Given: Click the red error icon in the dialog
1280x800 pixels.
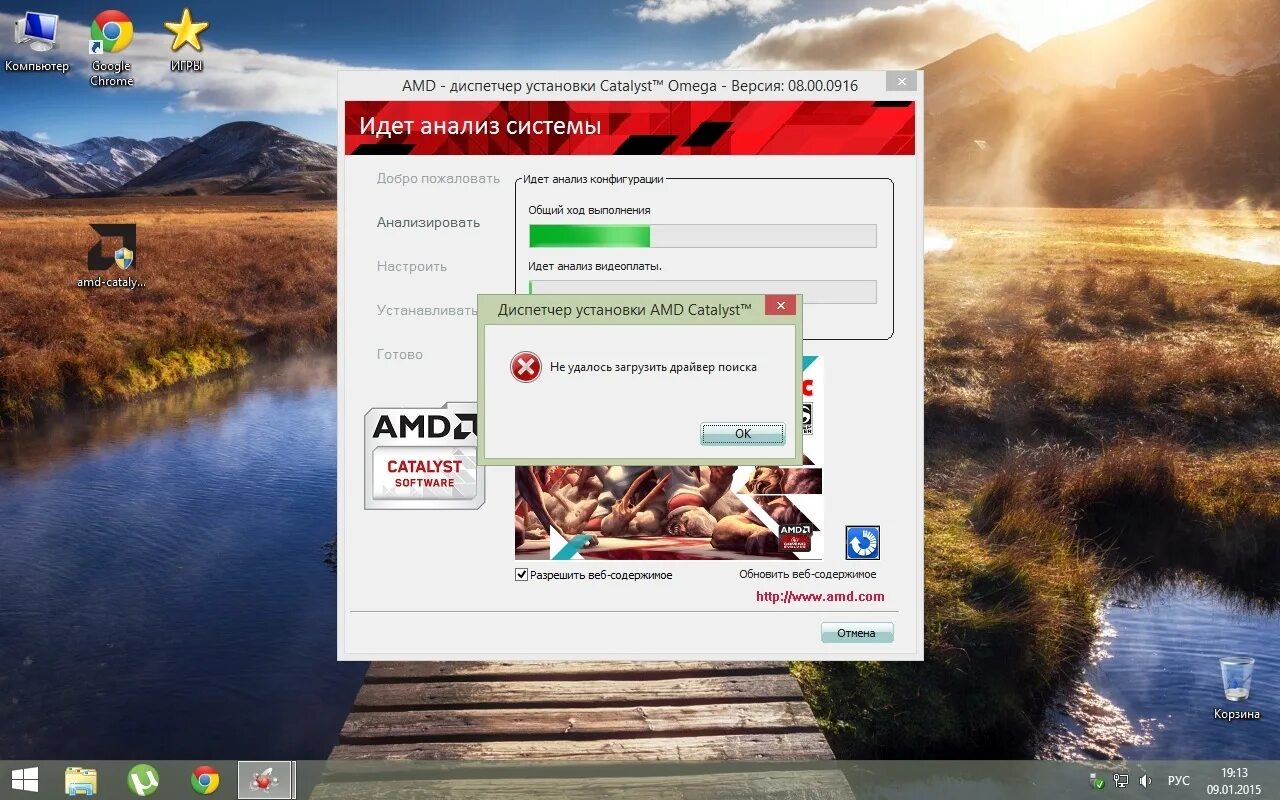Looking at the screenshot, I should 525,367.
